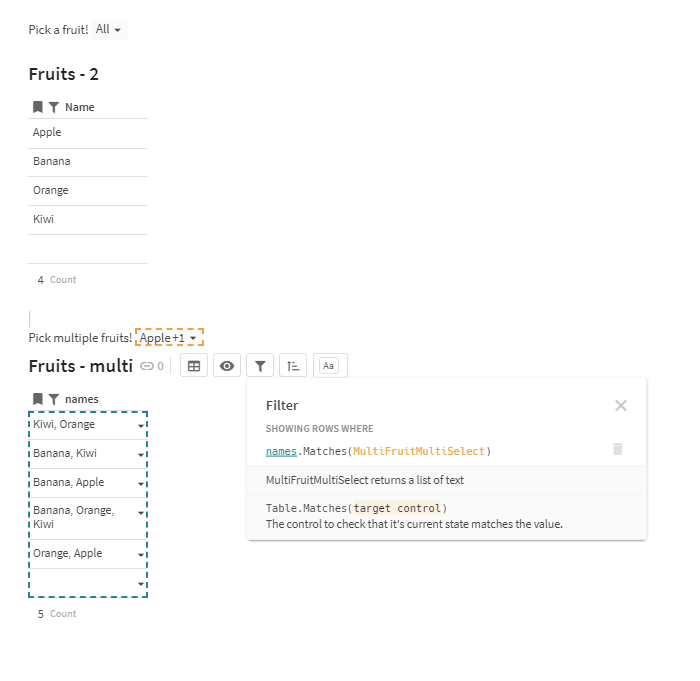The width and height of the screenshot is (700, 681).
Task: Delete the names.Matches filter with trash icon
Action: pos(618,449)
